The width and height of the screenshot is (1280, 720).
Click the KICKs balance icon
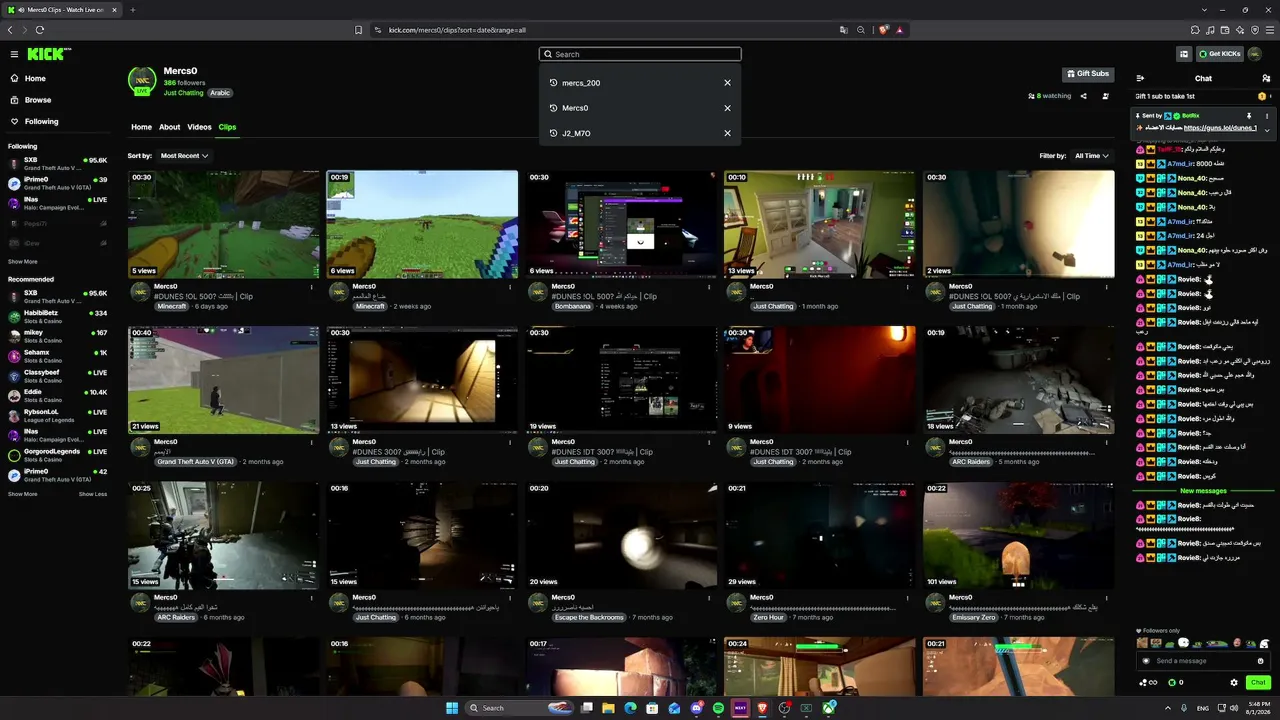[1172, 682]
